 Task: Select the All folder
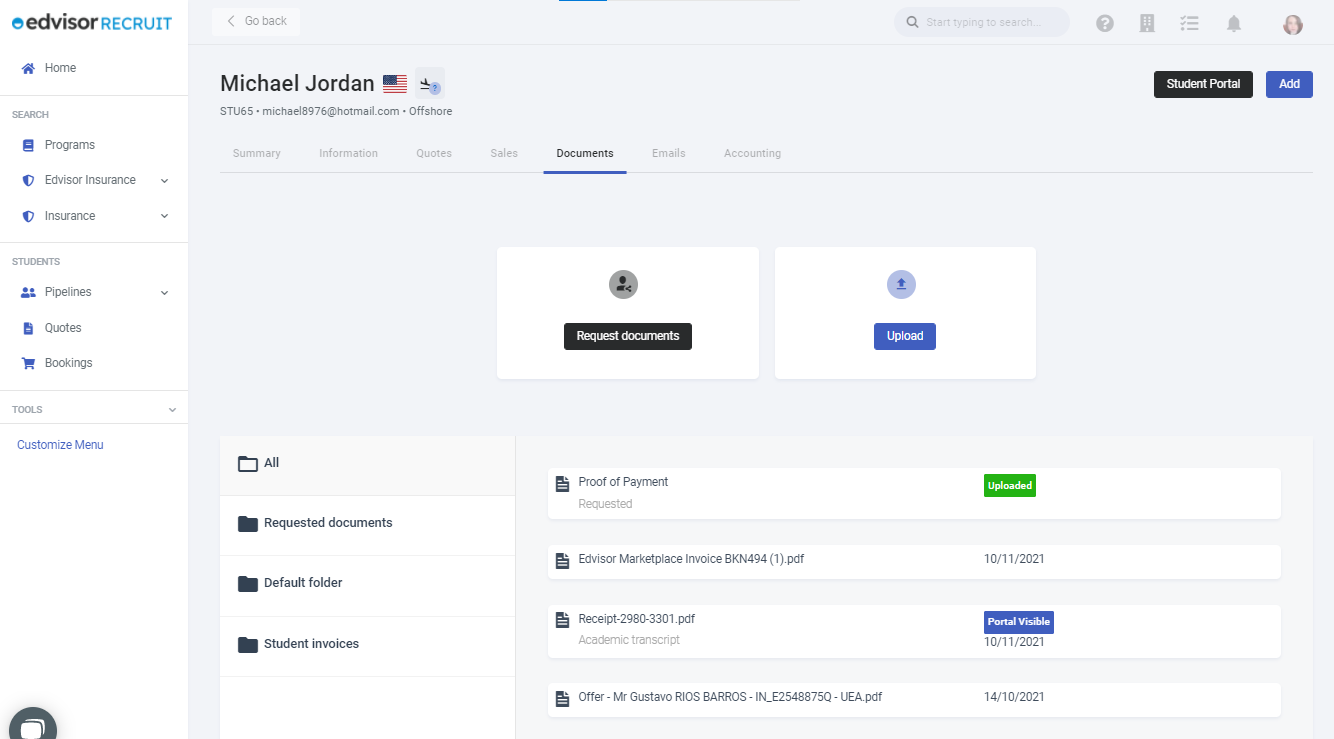point(367,464)
